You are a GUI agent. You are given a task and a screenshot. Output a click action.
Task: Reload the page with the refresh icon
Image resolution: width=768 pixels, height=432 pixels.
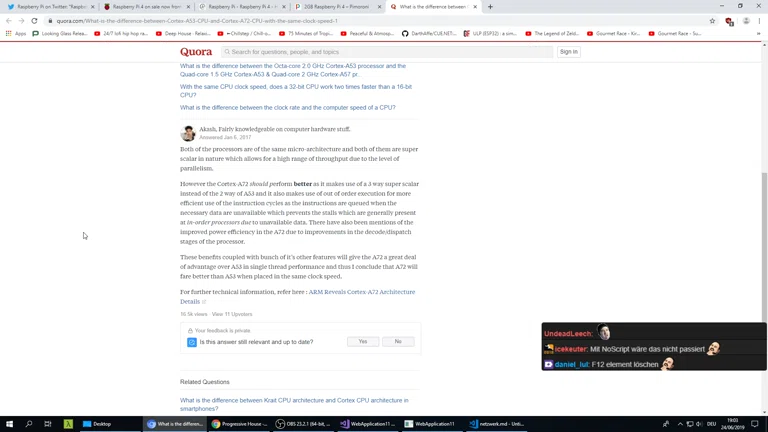pyautogui.click(x=34, y=21)
